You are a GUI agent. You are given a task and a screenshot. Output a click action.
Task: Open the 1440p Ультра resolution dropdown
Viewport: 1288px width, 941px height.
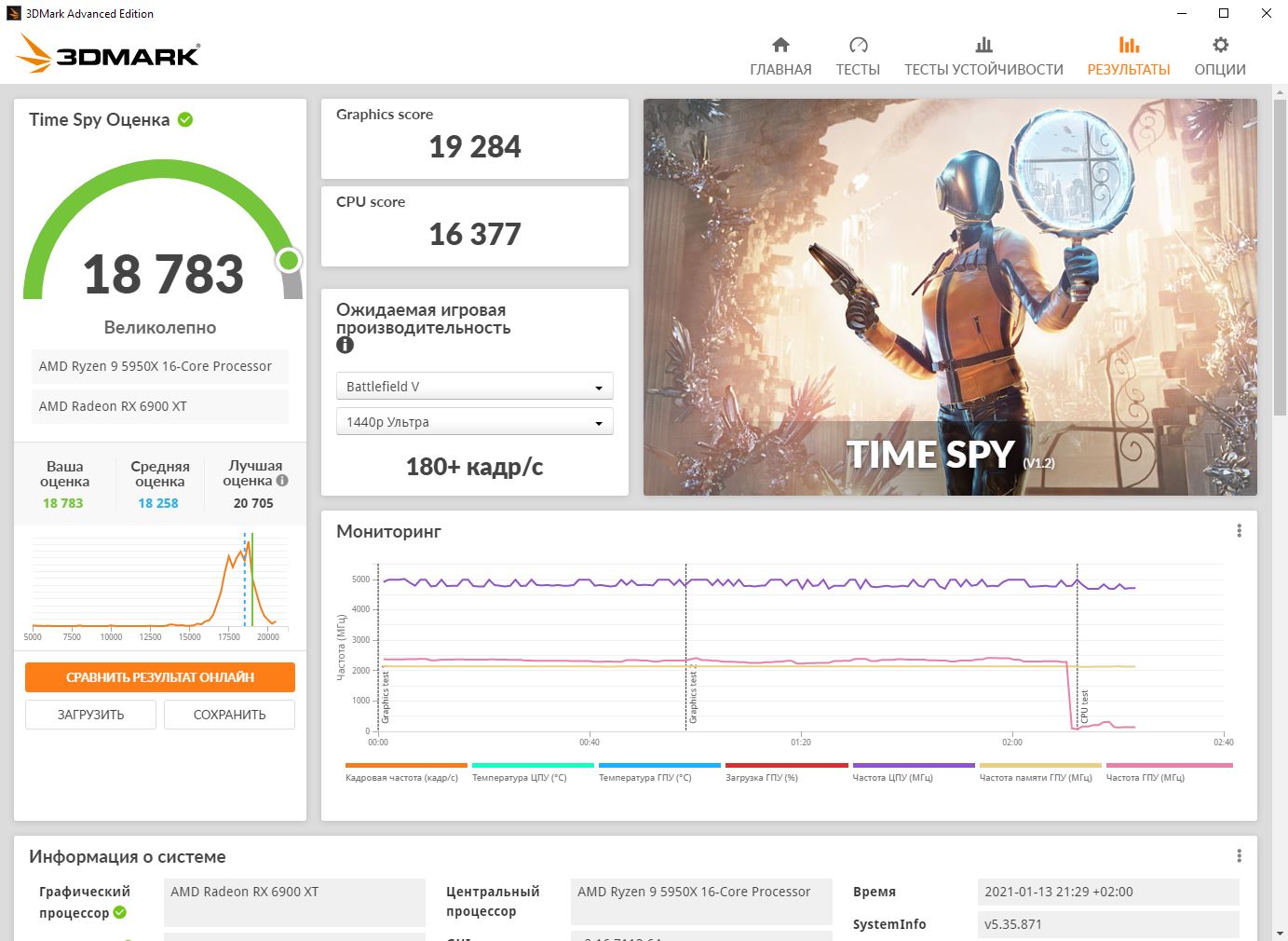pos(475,422)
